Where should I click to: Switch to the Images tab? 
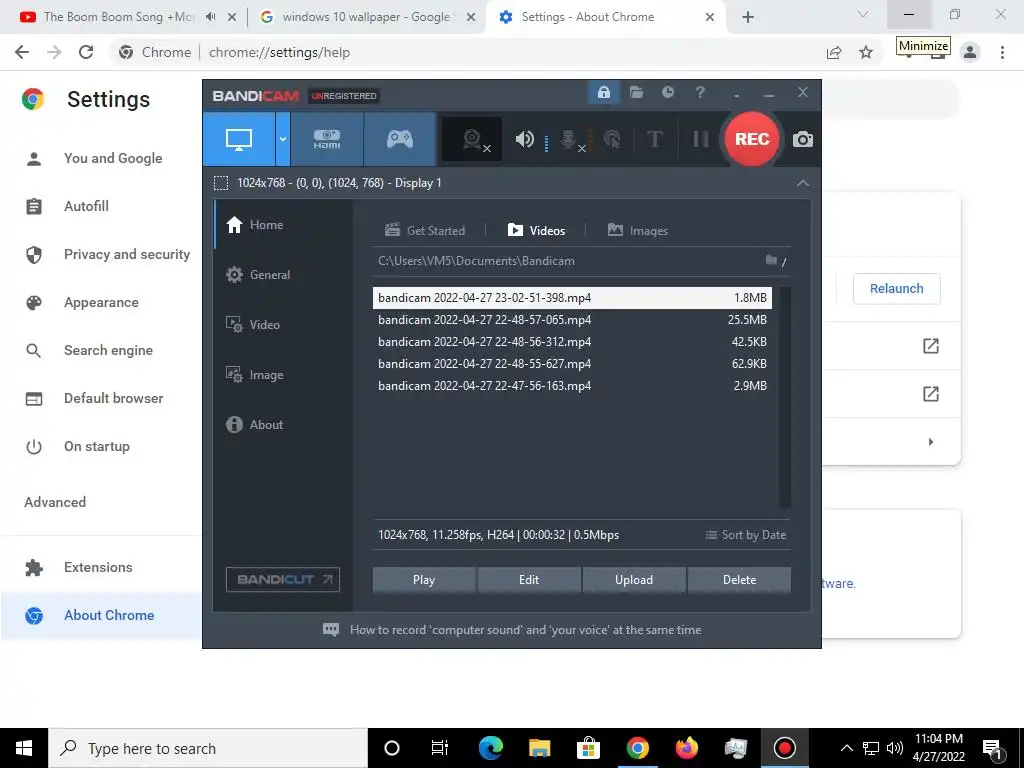637,231
